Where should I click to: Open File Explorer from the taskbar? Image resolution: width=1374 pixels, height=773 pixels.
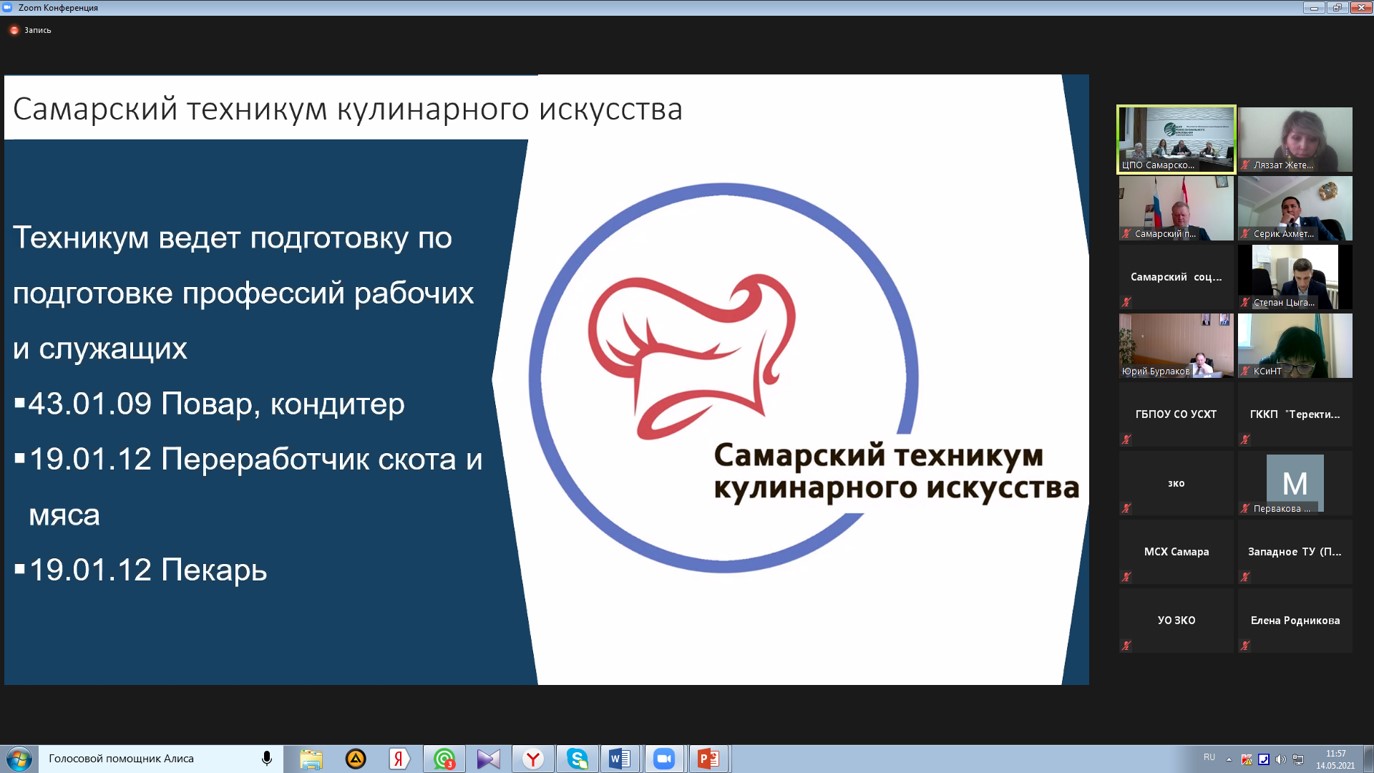311,759
